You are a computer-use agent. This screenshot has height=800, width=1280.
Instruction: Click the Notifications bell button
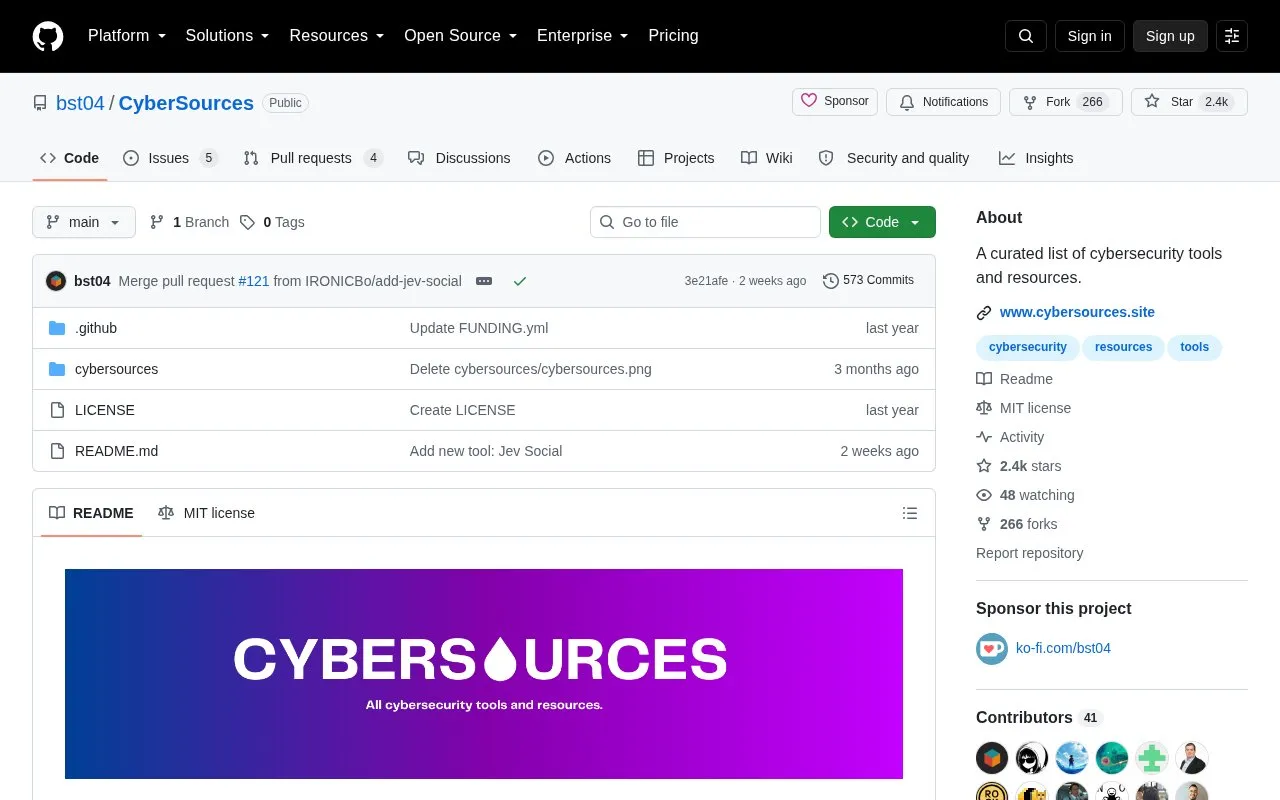(x=943, y=102)
